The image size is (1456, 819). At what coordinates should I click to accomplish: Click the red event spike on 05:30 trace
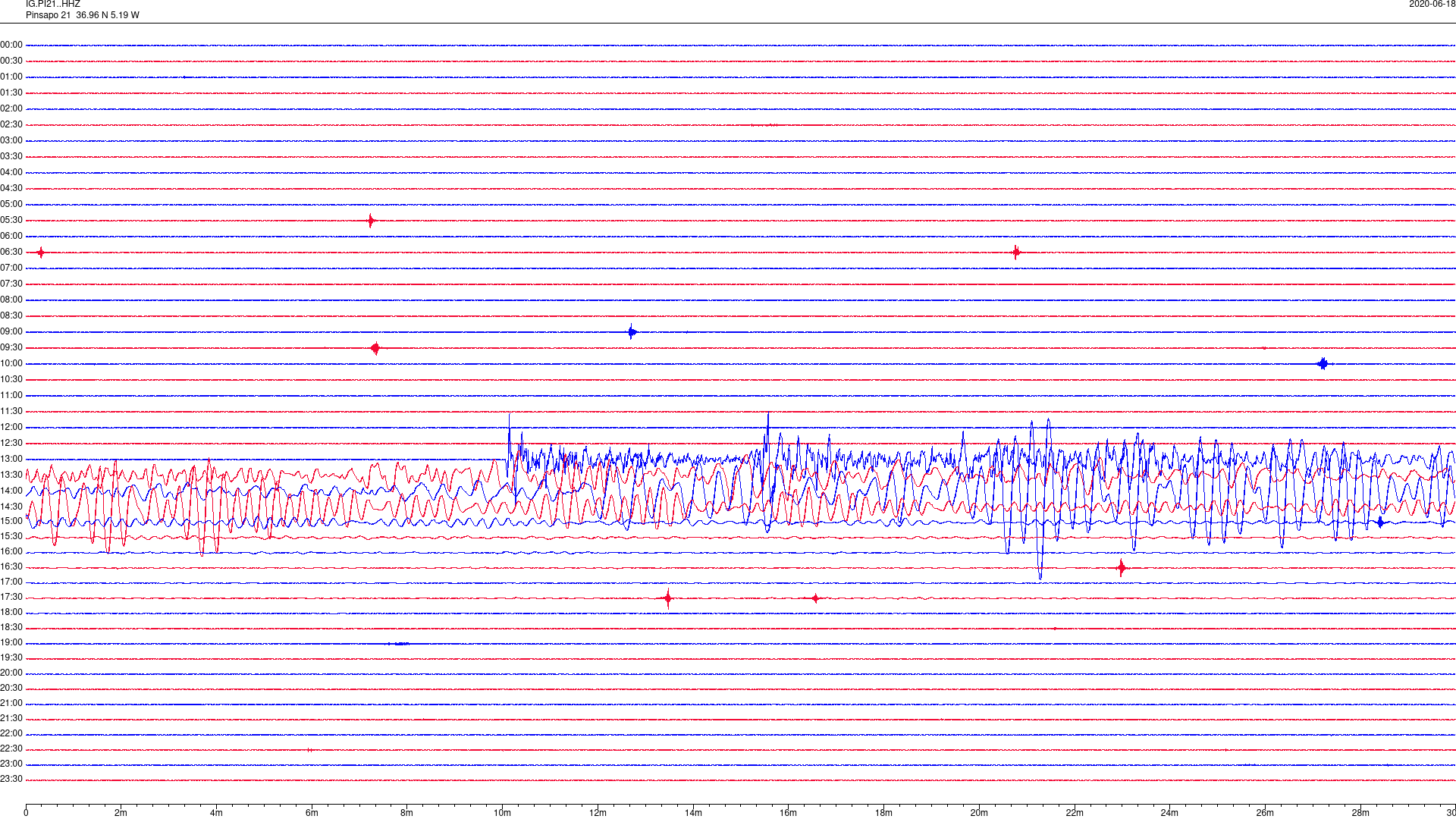click(371, 221)
